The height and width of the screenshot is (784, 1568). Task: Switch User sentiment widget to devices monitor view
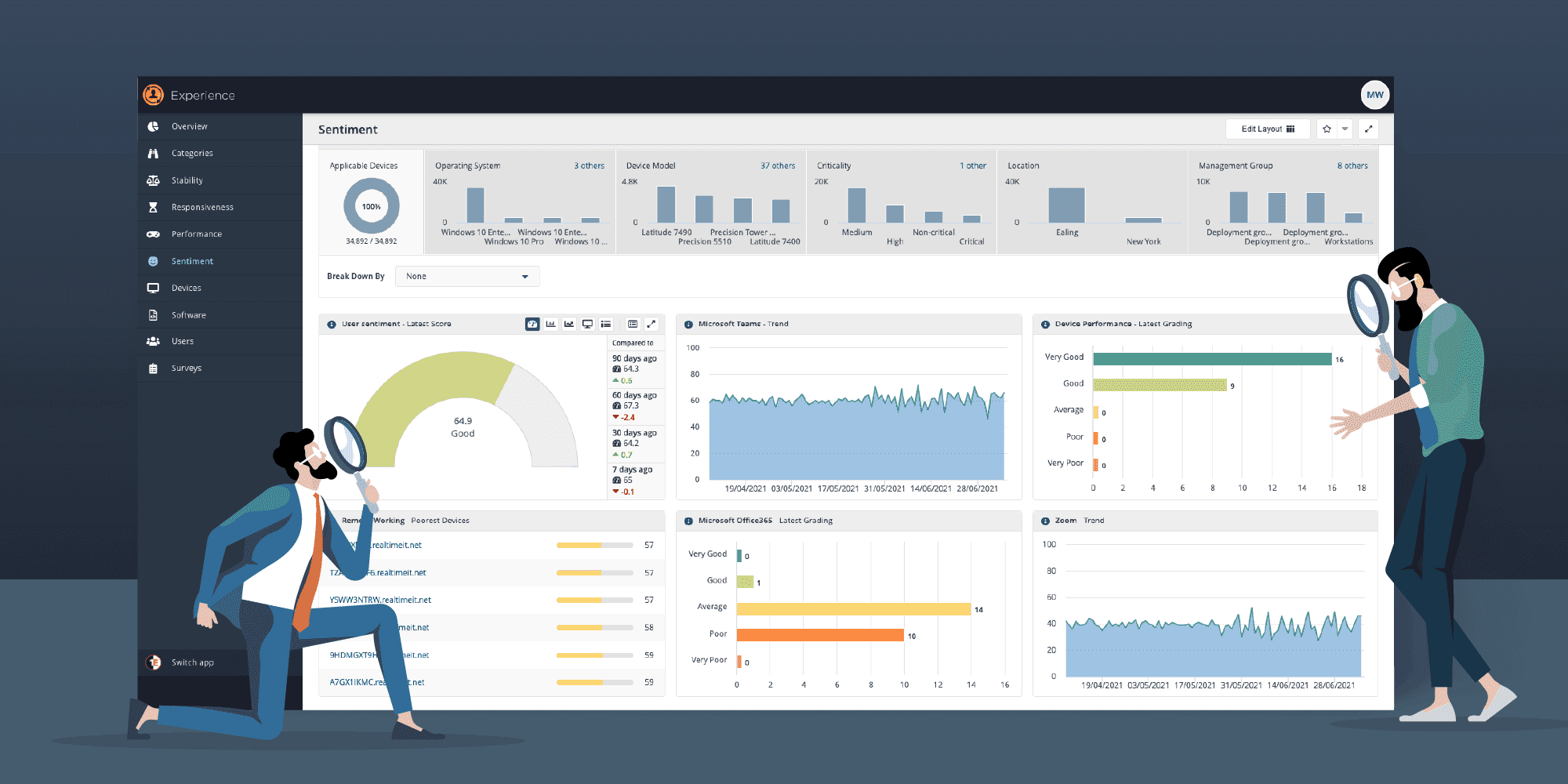pos(587,324)
